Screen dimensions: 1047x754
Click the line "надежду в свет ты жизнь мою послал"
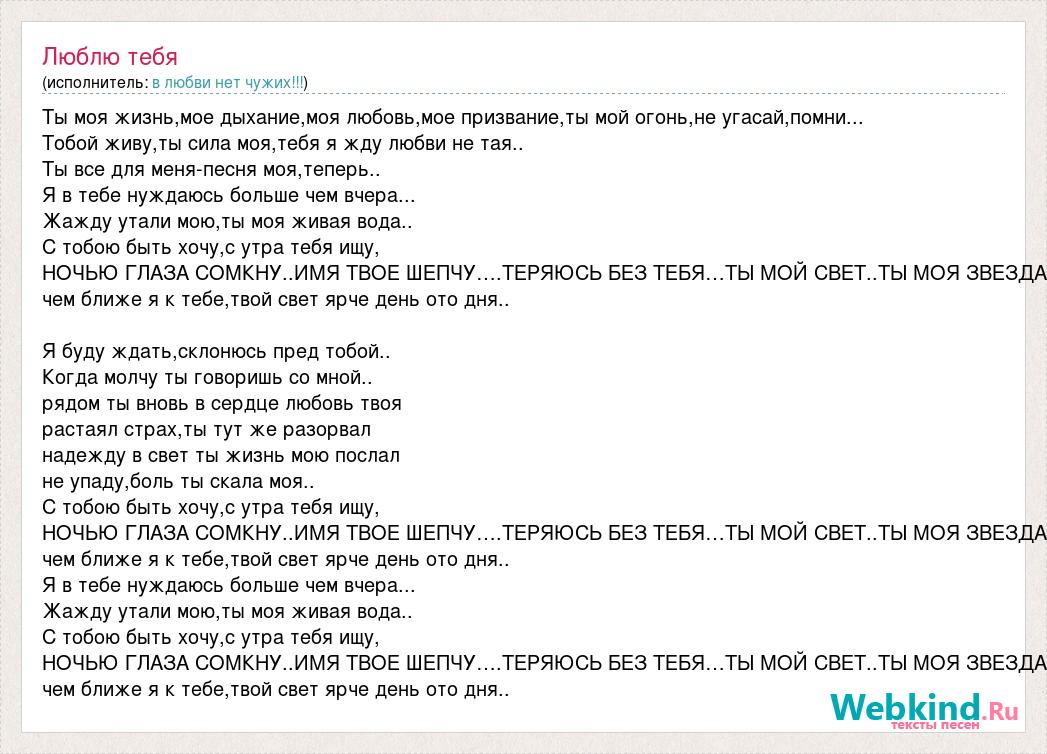pyautogui.click(x=221, y=455)
